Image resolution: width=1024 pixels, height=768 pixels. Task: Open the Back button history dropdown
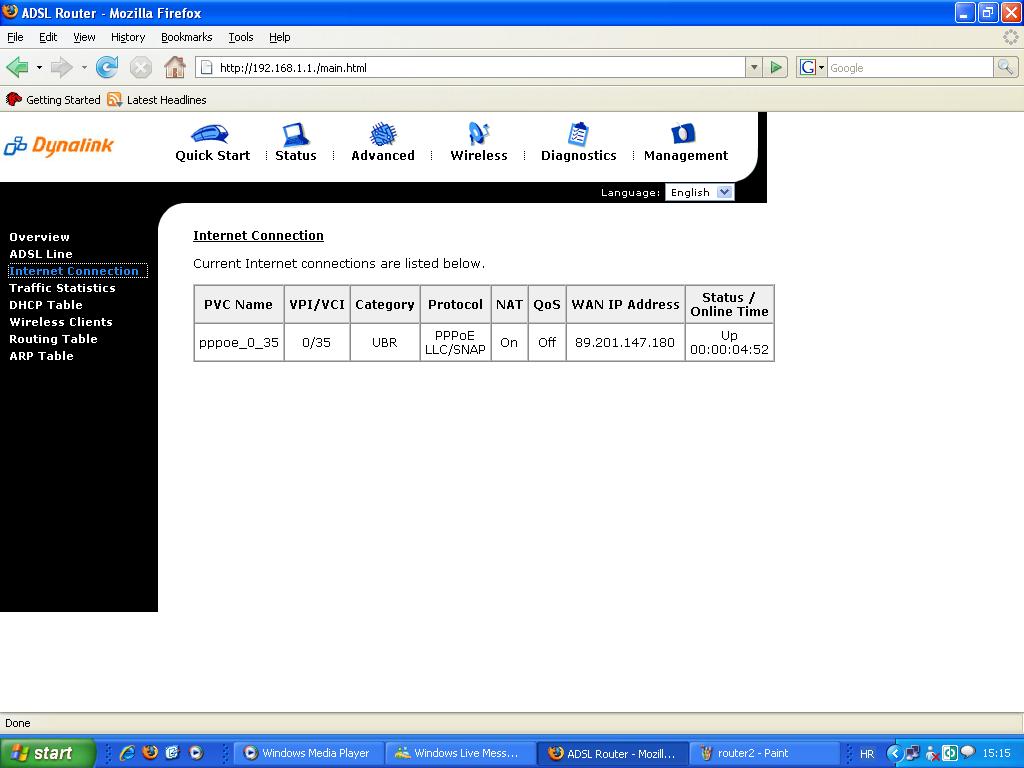click(39, 67)
